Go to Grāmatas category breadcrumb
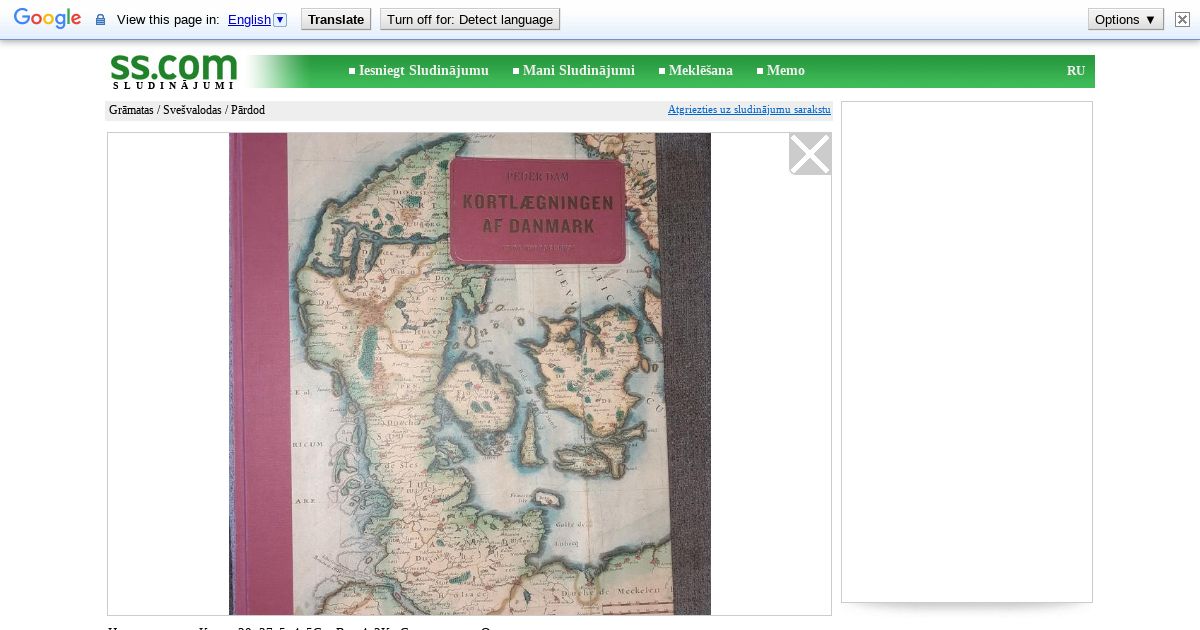 [131, 110]
